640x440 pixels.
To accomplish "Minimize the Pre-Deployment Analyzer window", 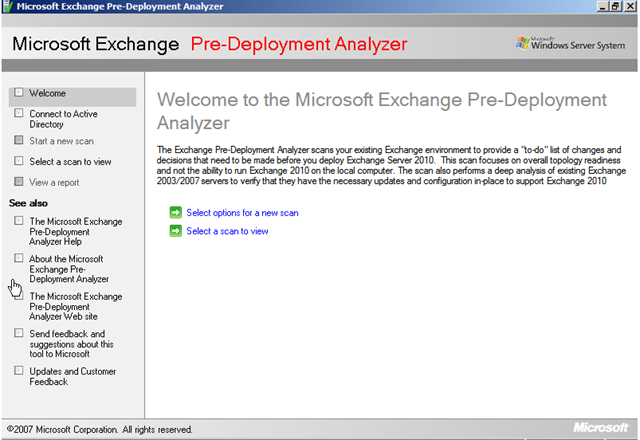I will click(602, 6).
